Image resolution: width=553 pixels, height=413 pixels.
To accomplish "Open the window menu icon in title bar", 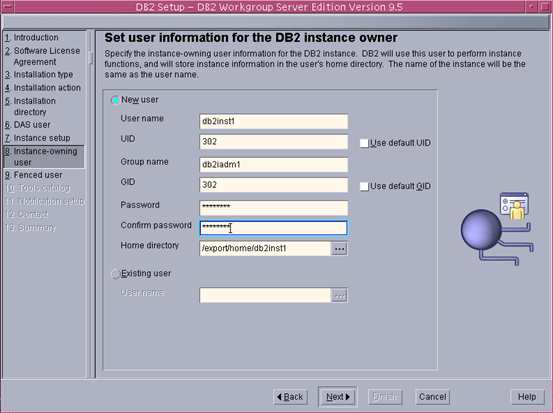I will click(7, 7).
